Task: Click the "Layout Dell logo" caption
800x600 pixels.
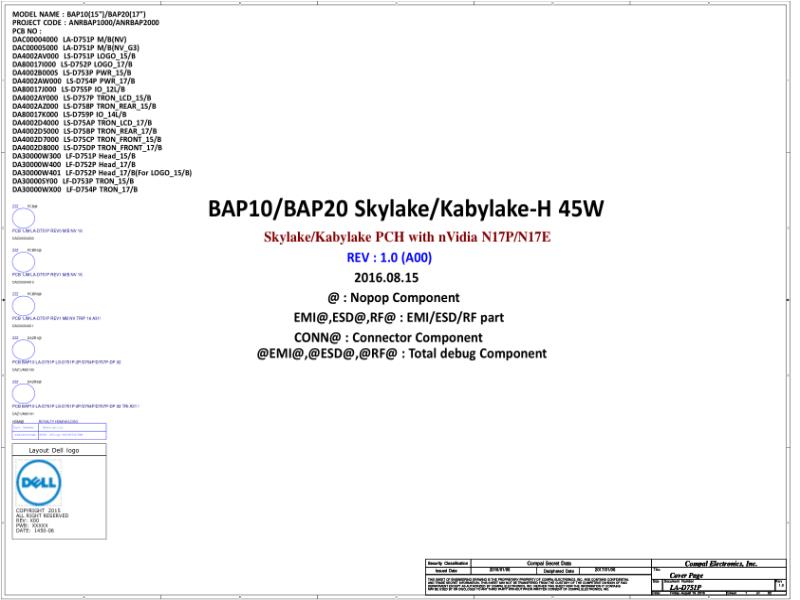Action: pyautogui.click(x=54, y=451)
